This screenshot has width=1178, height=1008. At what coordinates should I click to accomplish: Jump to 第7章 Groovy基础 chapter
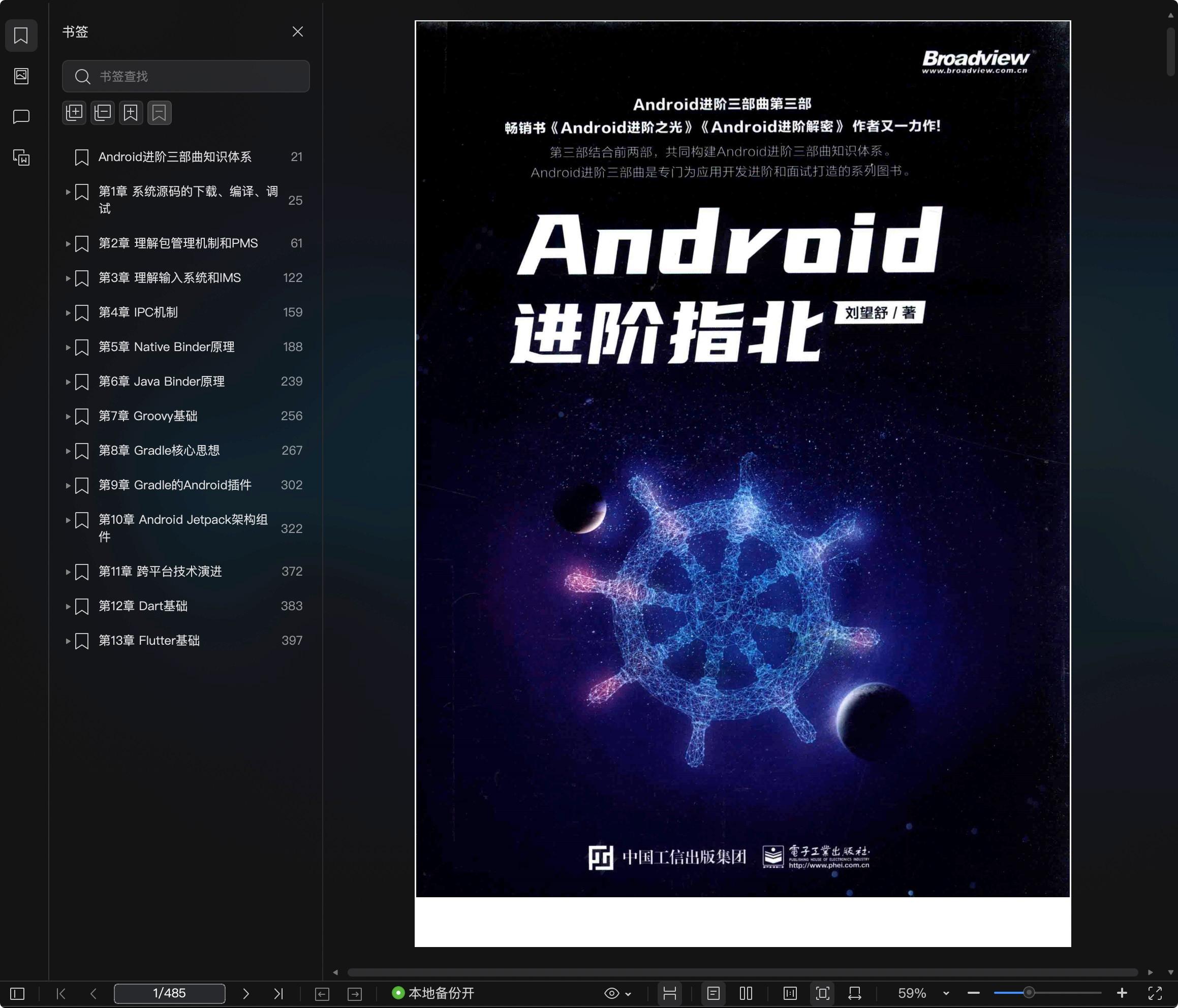tap(148, 416)
